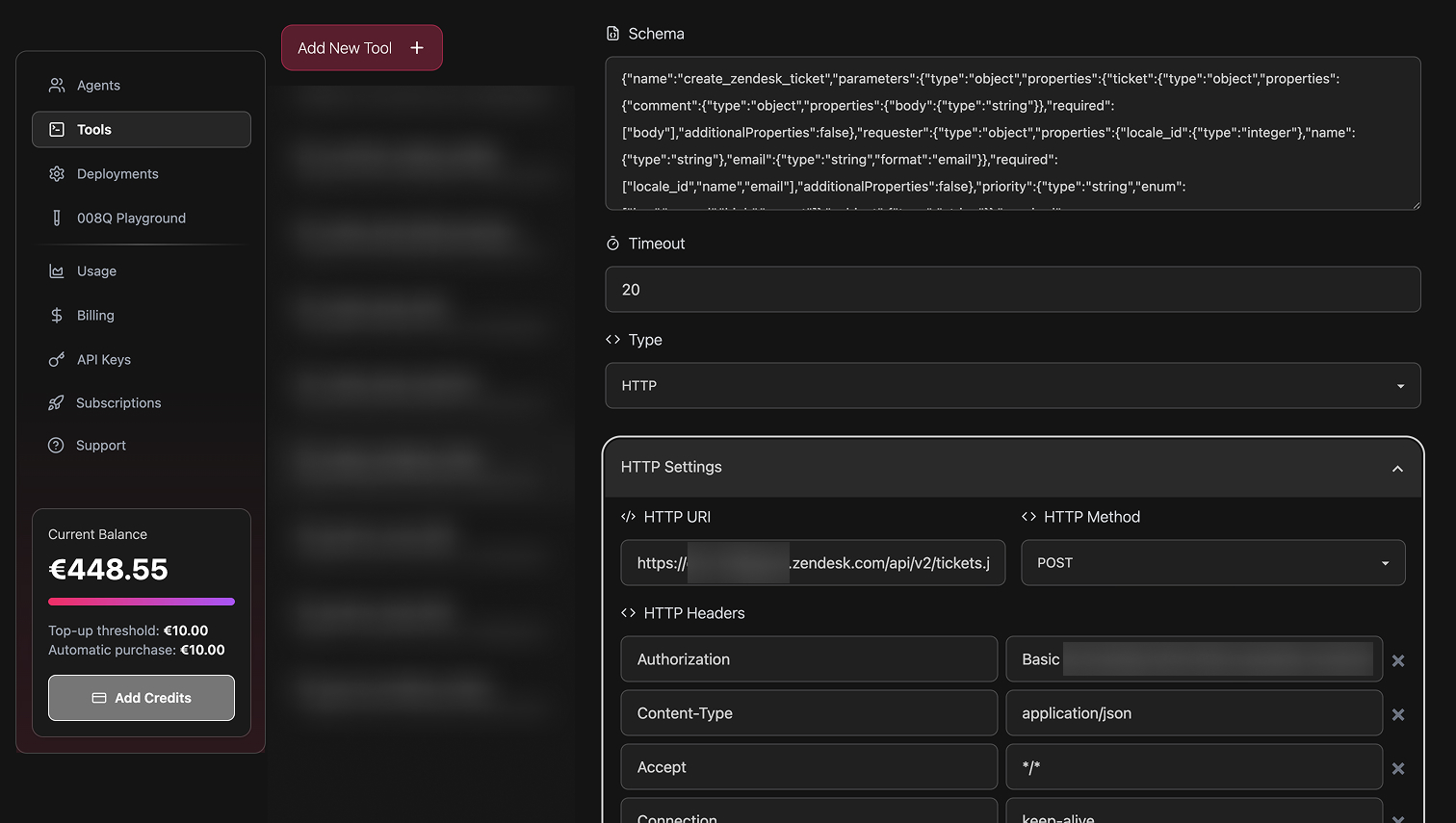
Task: Open the HTTP Method dropdown set to POST
Action: point(1212,563)
